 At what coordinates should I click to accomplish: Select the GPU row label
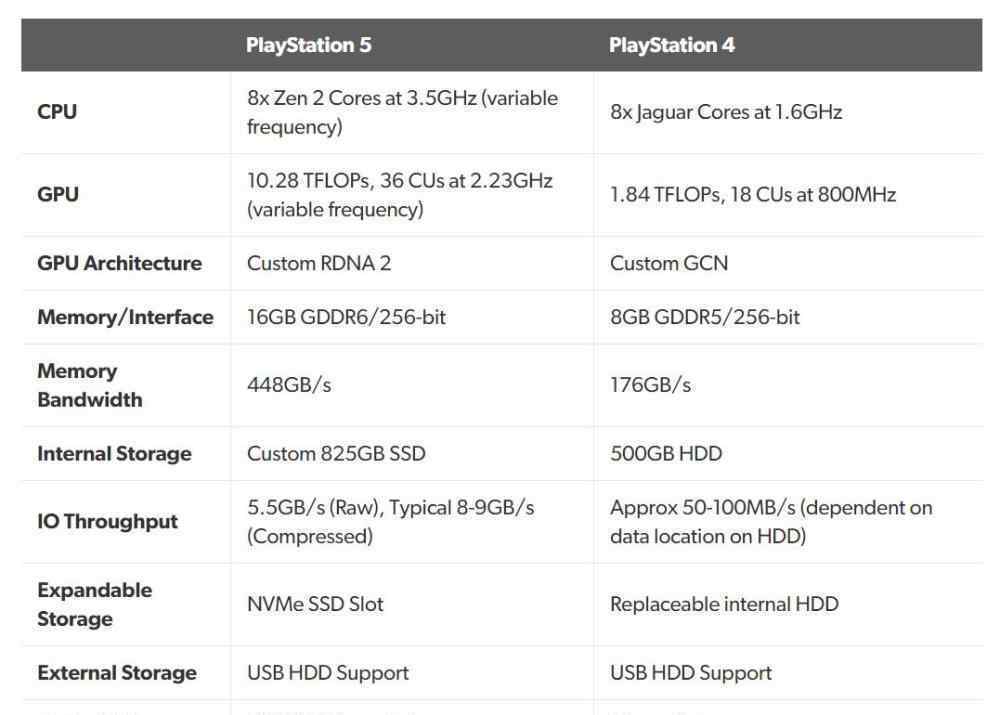[x=58, y=195]
